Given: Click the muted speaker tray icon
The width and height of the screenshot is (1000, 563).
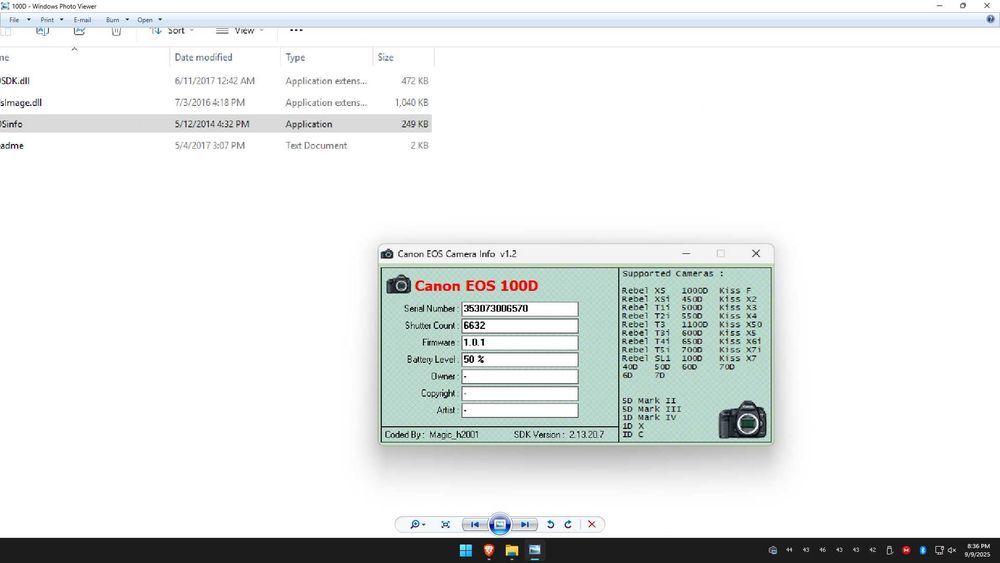Looking at the screenshot, I should pos(952,550).
